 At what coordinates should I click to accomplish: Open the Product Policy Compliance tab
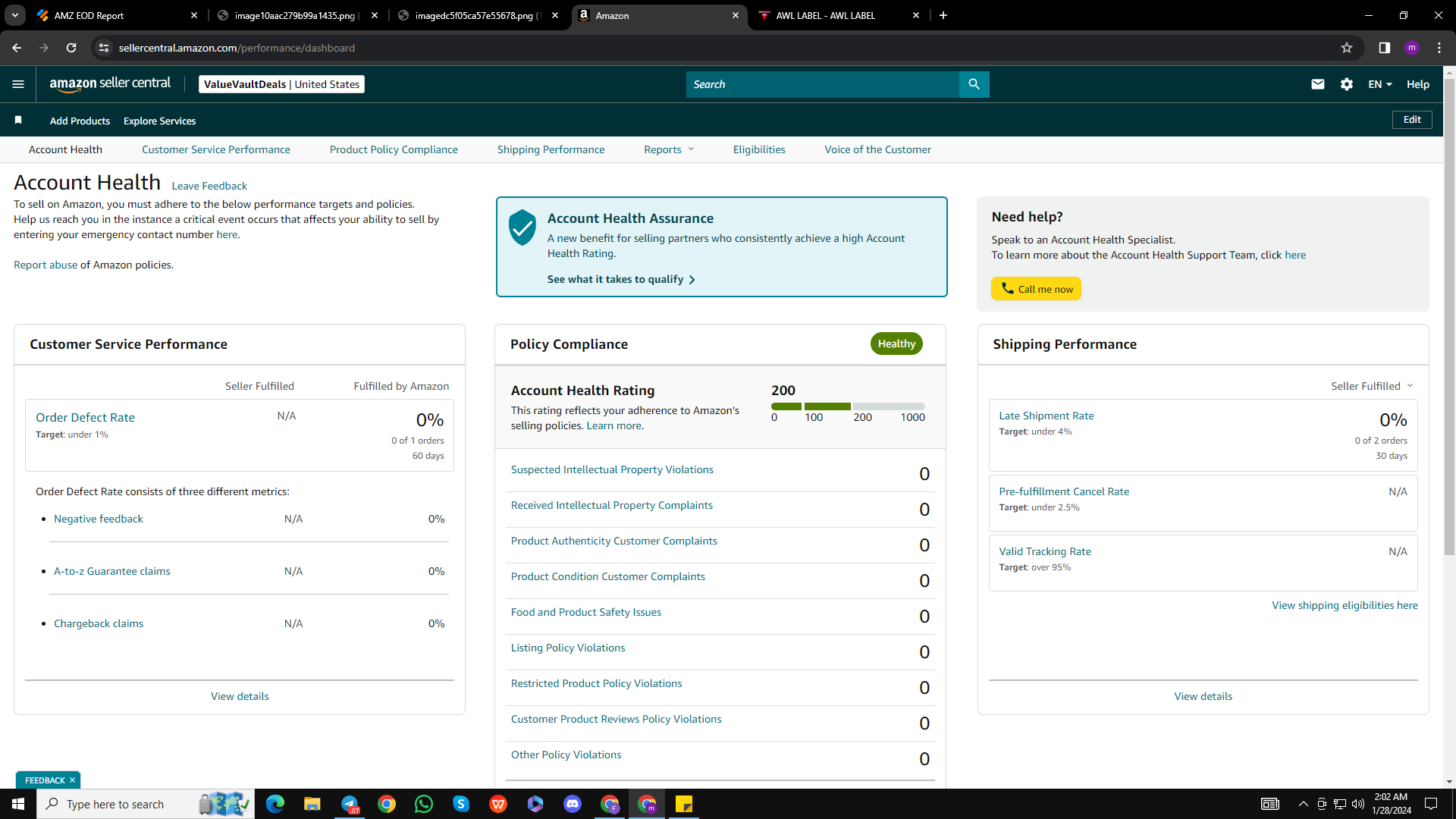click(394, 149)
